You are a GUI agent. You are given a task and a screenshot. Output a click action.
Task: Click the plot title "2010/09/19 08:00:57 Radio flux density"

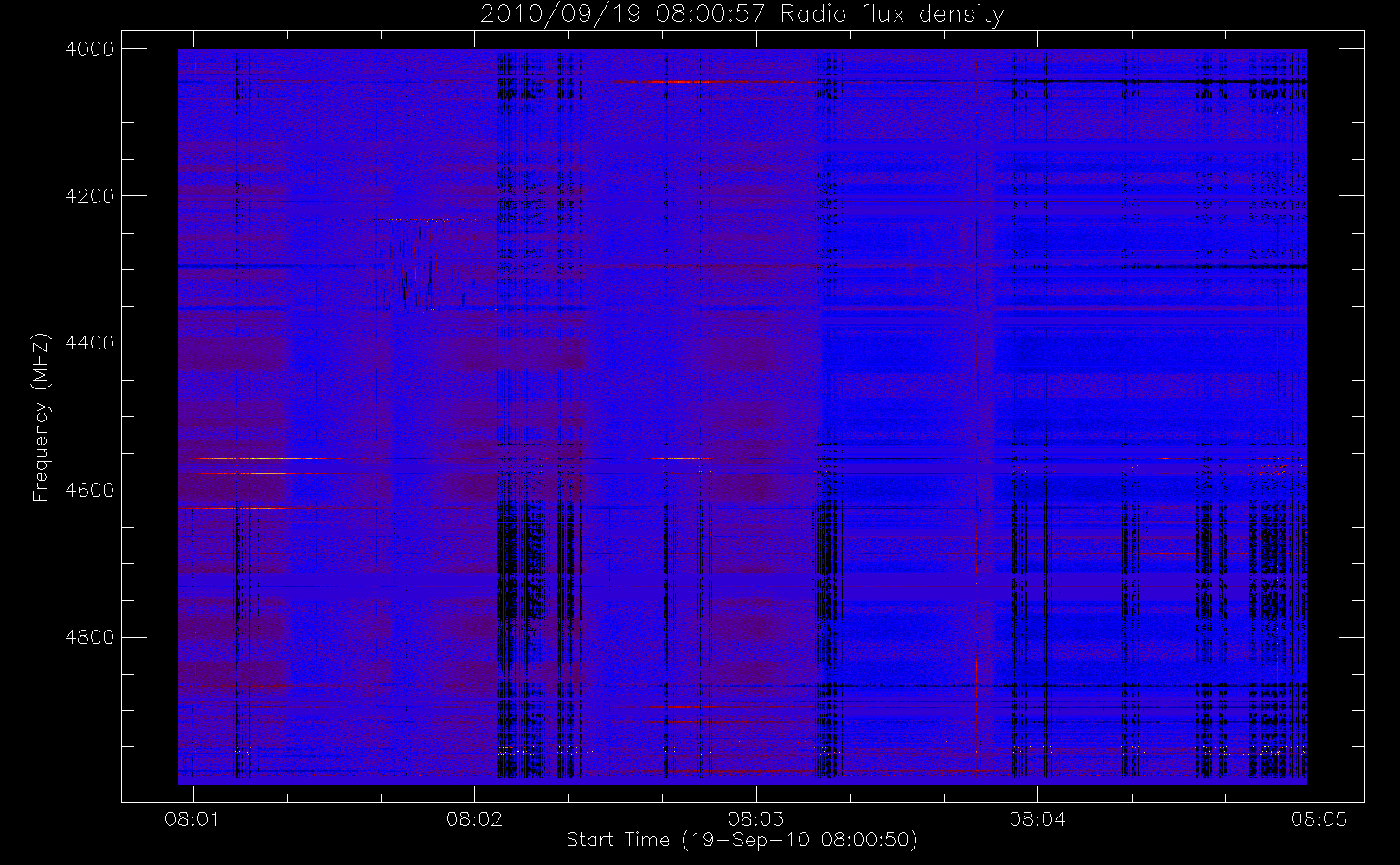742,15
